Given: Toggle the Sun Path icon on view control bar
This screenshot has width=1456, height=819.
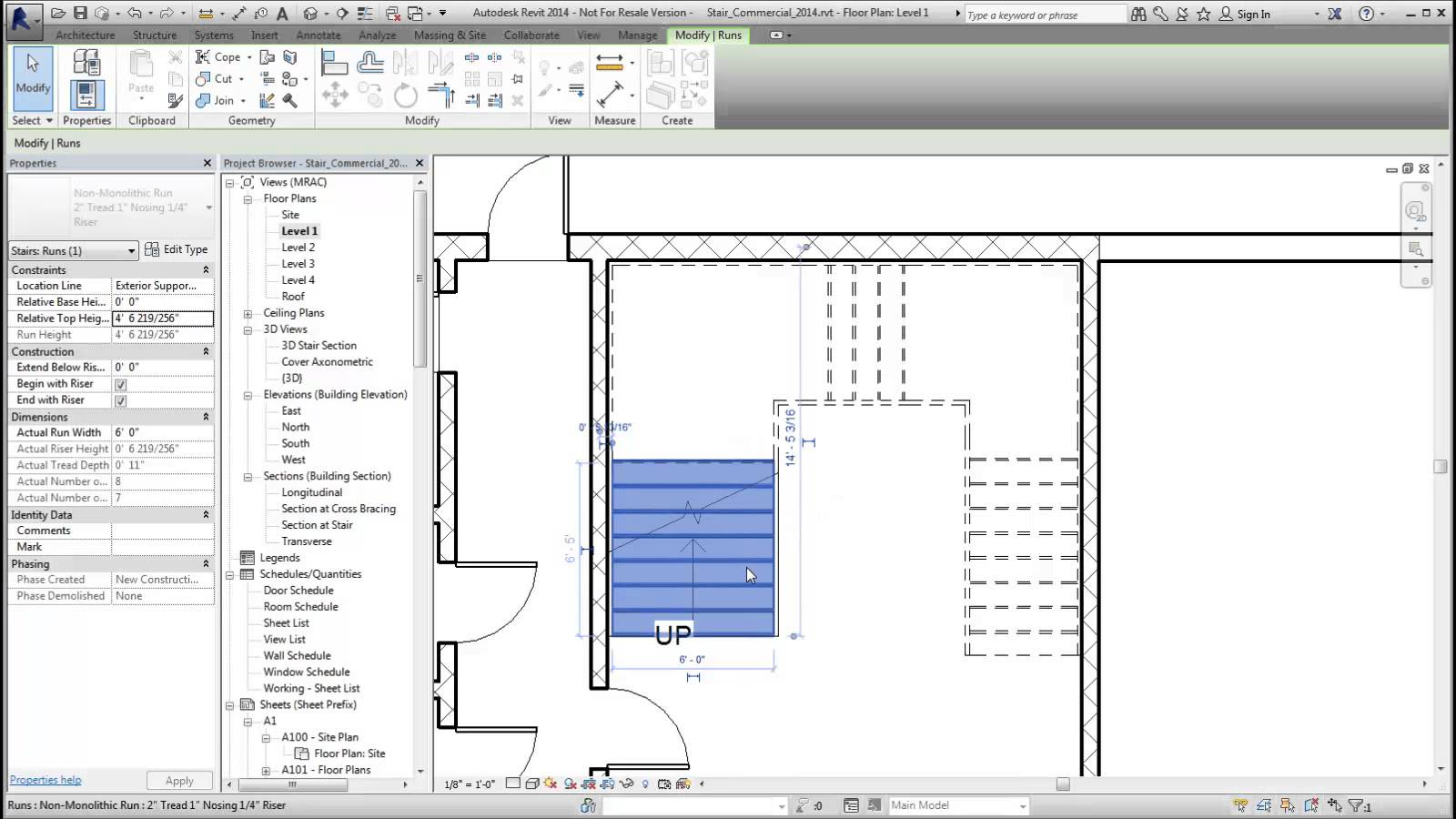Looking at the screenshot, I should [548, 784].
